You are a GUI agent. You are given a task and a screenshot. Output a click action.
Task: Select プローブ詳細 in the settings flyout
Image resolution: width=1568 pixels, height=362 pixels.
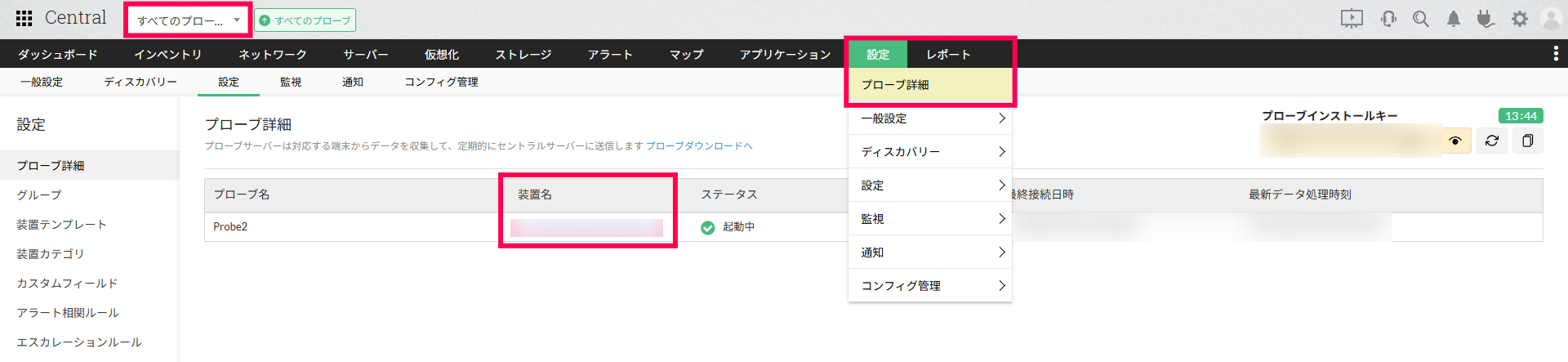pos(895,85)
